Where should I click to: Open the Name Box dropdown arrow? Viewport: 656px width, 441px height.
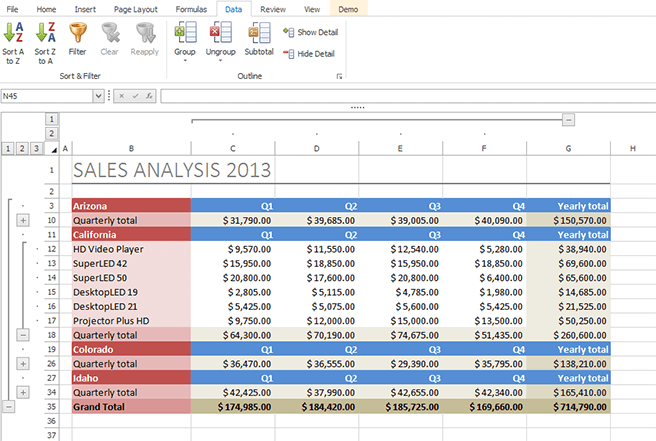click(98, 96)
